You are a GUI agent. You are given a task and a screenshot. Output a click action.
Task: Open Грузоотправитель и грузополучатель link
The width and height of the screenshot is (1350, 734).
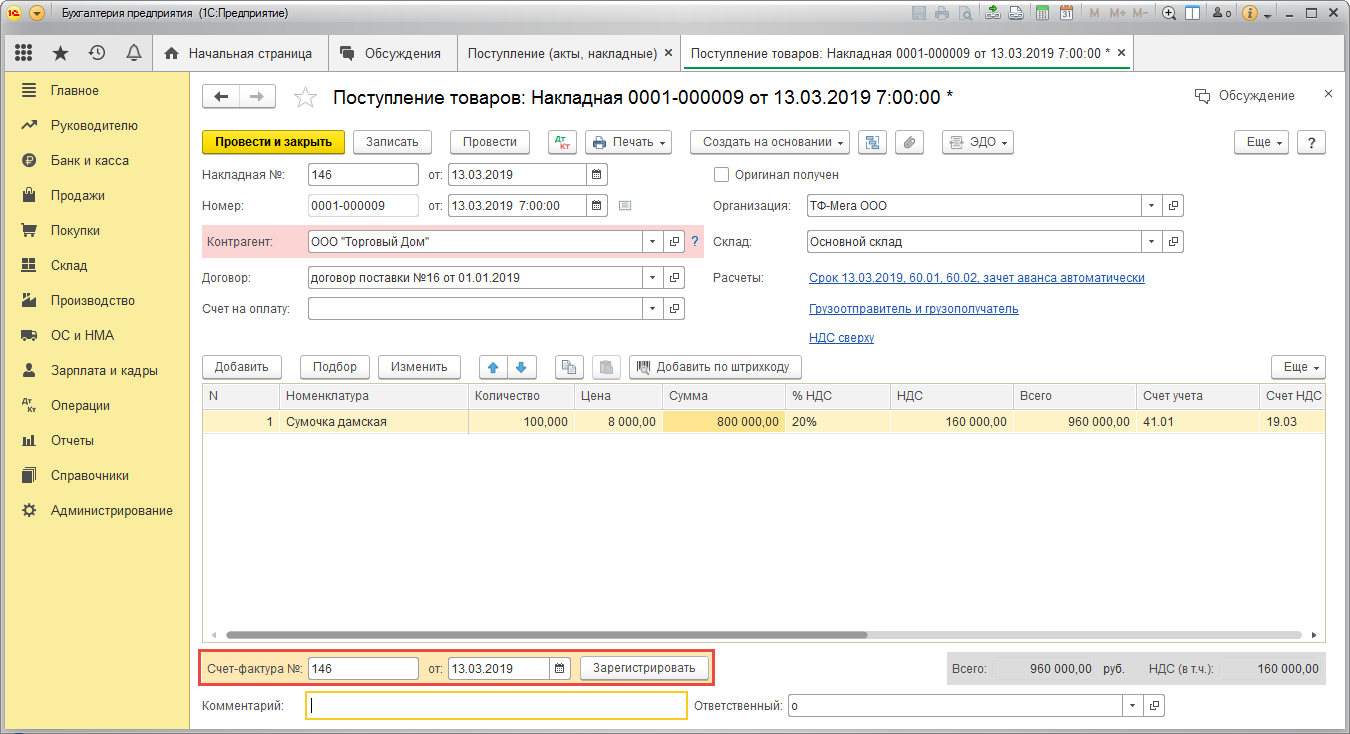[914, 309]
